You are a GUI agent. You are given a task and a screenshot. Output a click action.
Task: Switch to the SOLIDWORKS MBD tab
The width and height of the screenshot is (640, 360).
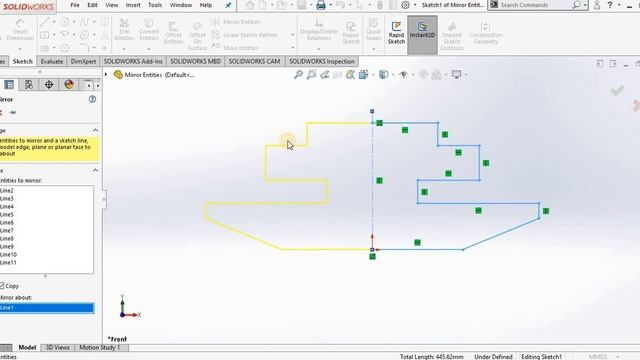pyautogui.click(x=196, y=61)
